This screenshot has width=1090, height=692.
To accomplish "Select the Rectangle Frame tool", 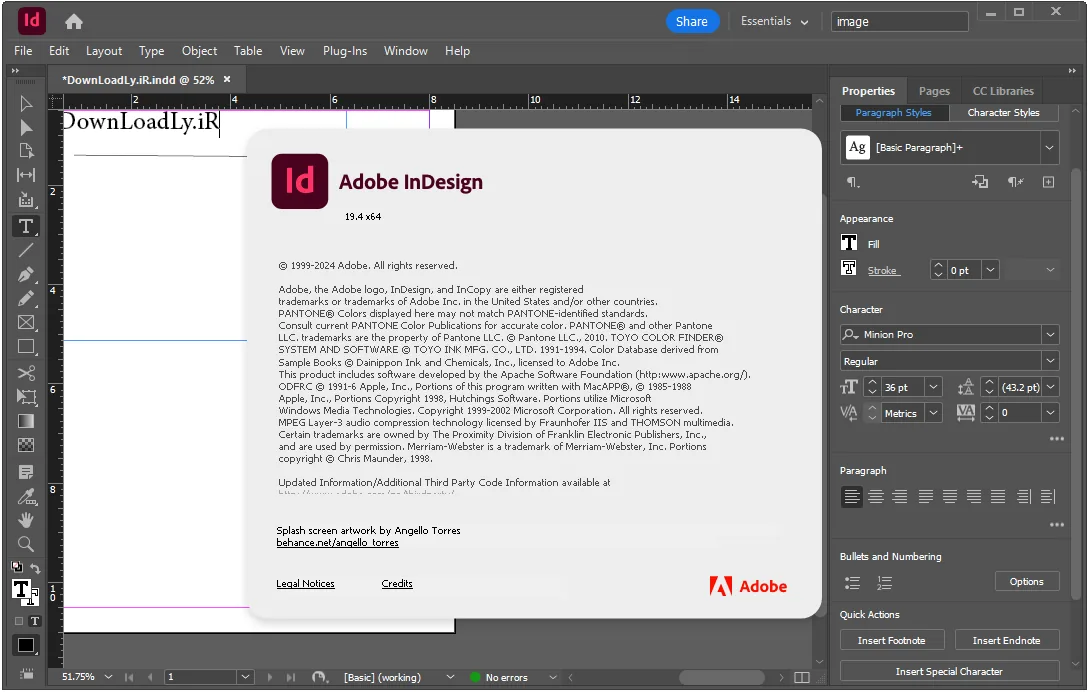I will click(x=26, y=323).
